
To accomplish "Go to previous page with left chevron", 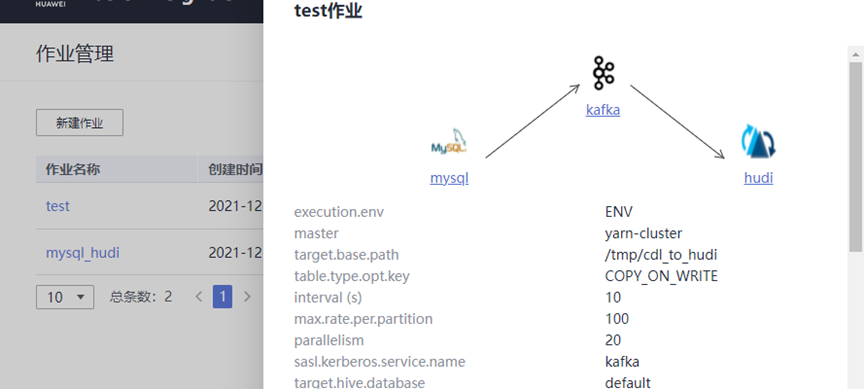I will 199,297.
